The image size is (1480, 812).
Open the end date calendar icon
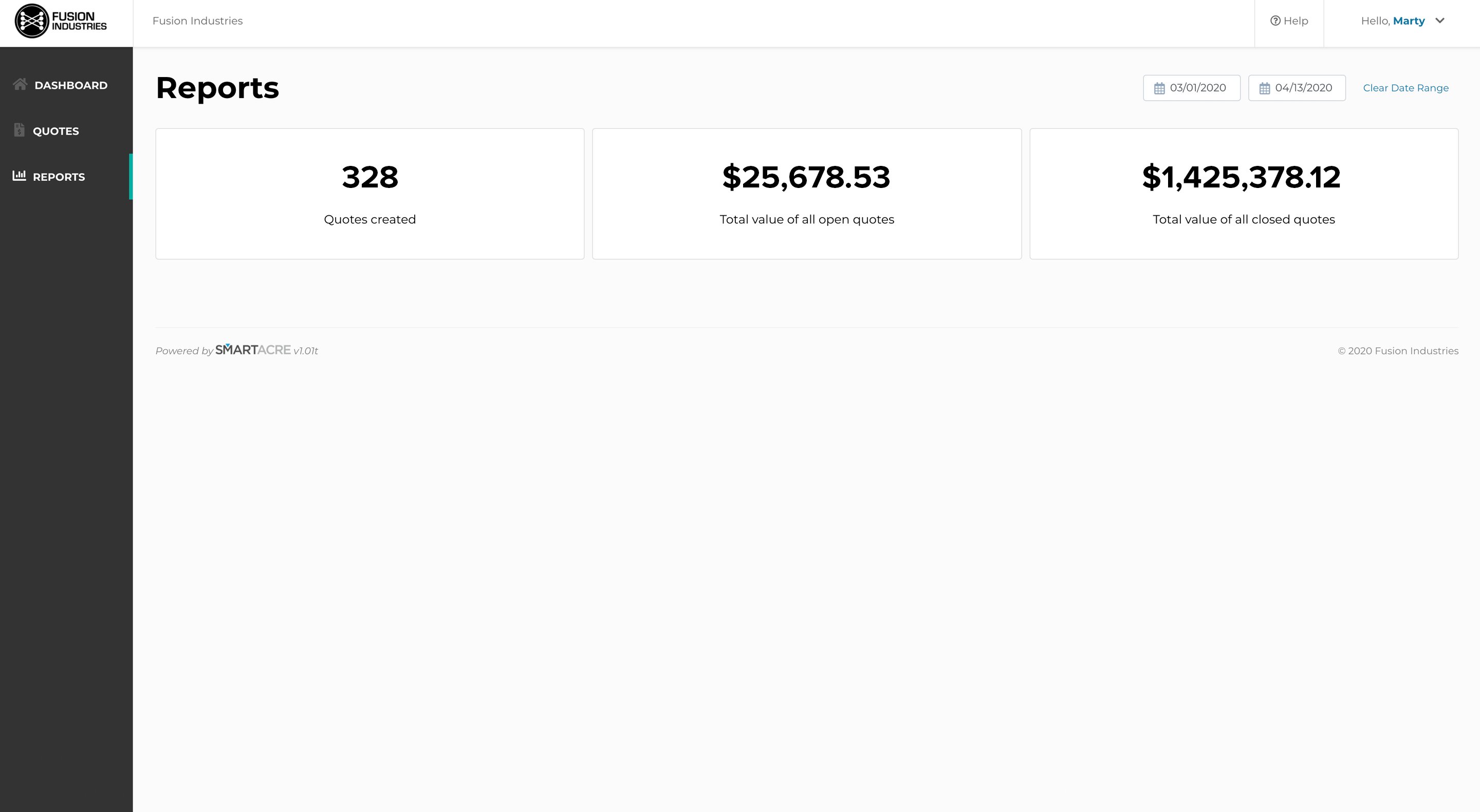(1265, 88)
